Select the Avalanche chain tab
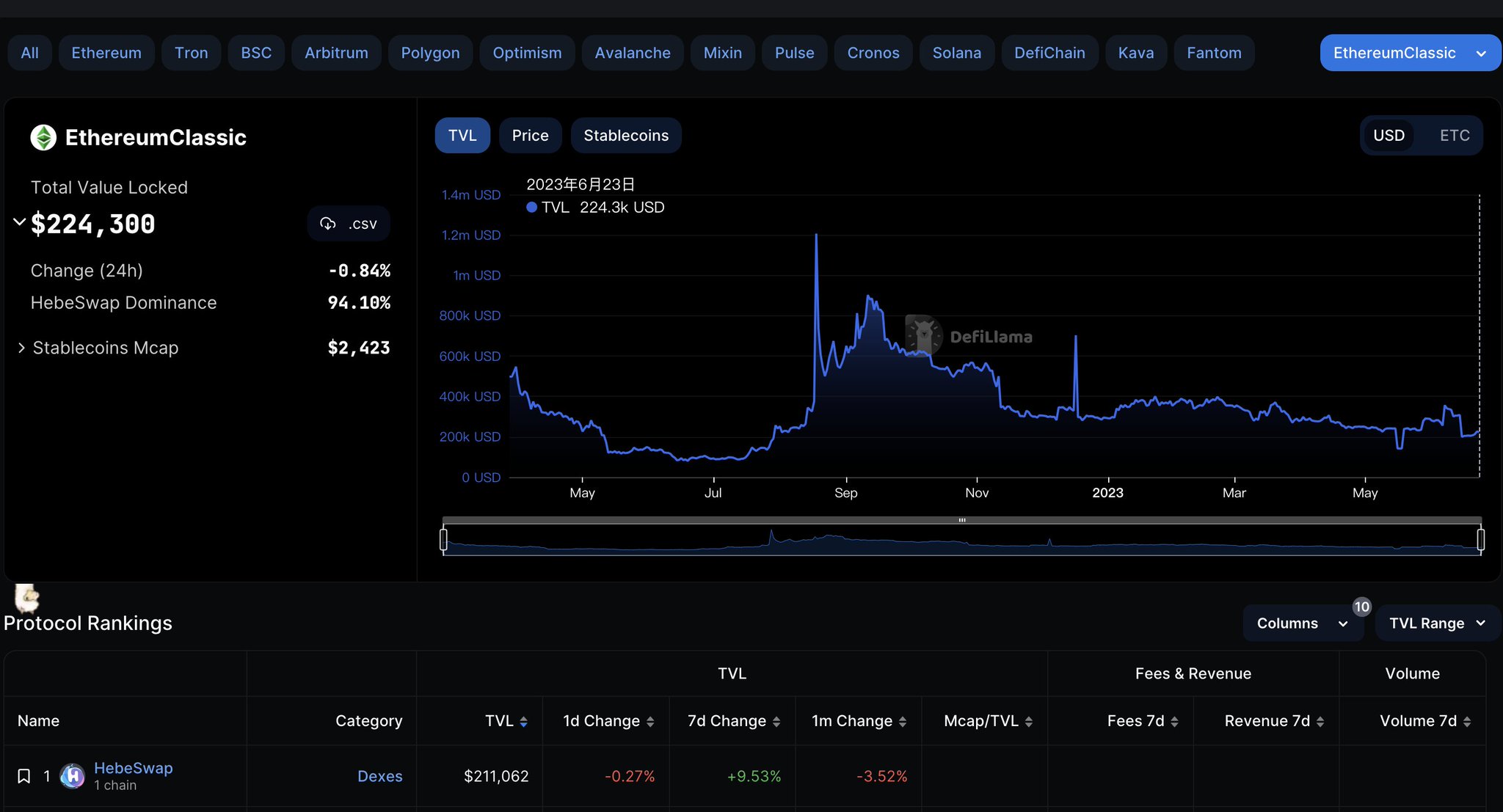1503x812 pixels. (x=633, y=53)
